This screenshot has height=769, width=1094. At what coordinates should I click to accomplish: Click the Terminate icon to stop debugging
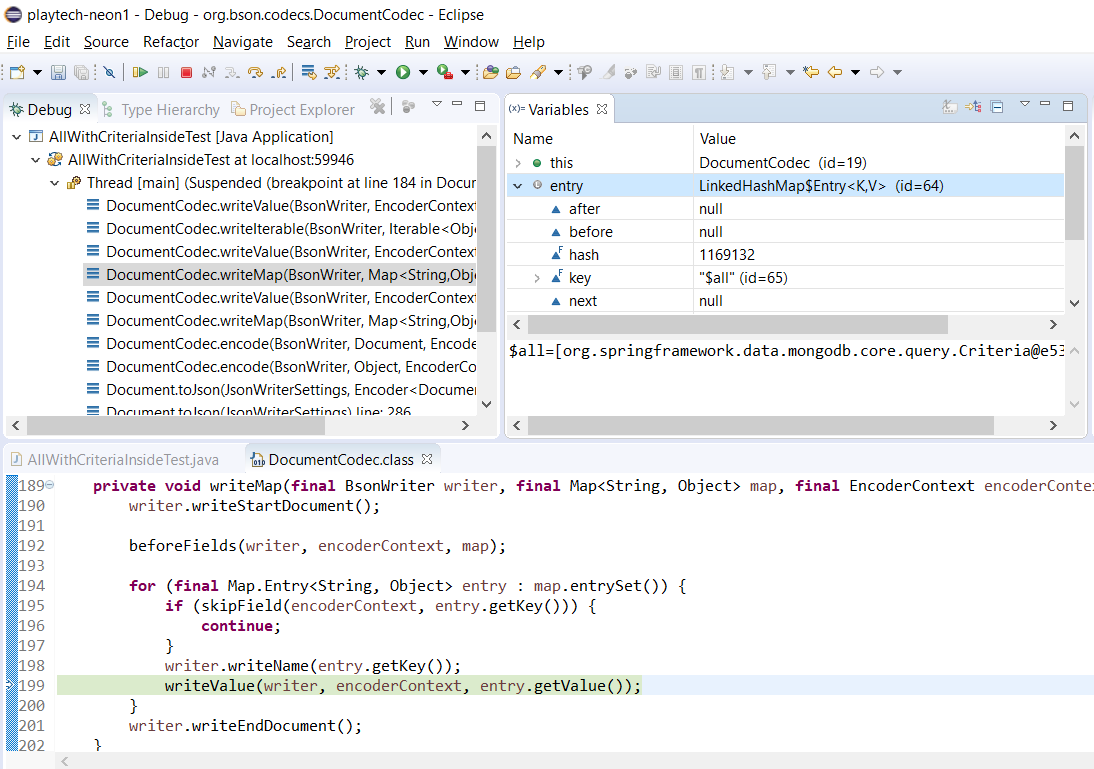(x=185, y=71)
